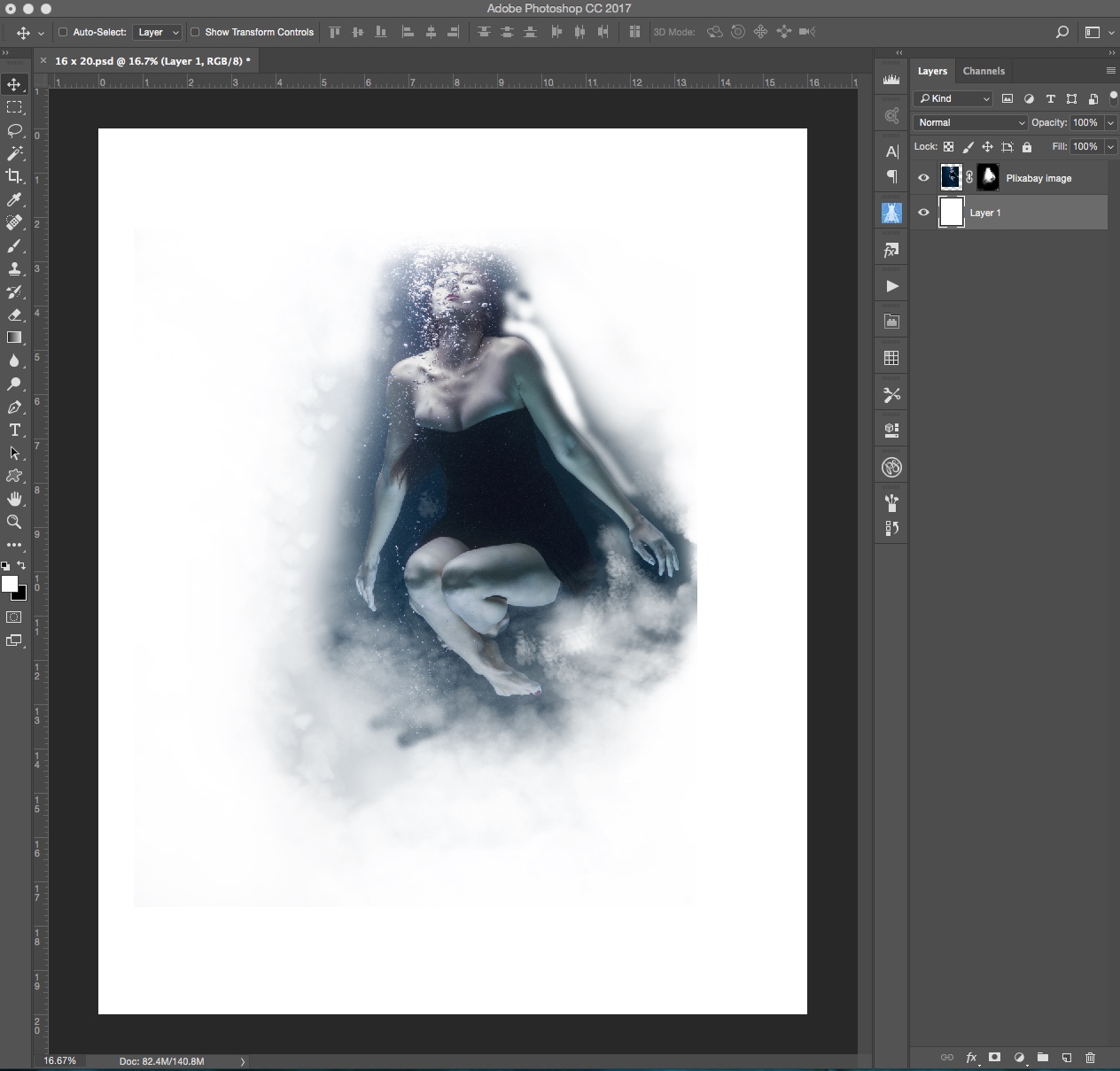Enable Show Transform Controls checkbox
This screenshot has height=1071, width=1120.
tap(195, 32)
